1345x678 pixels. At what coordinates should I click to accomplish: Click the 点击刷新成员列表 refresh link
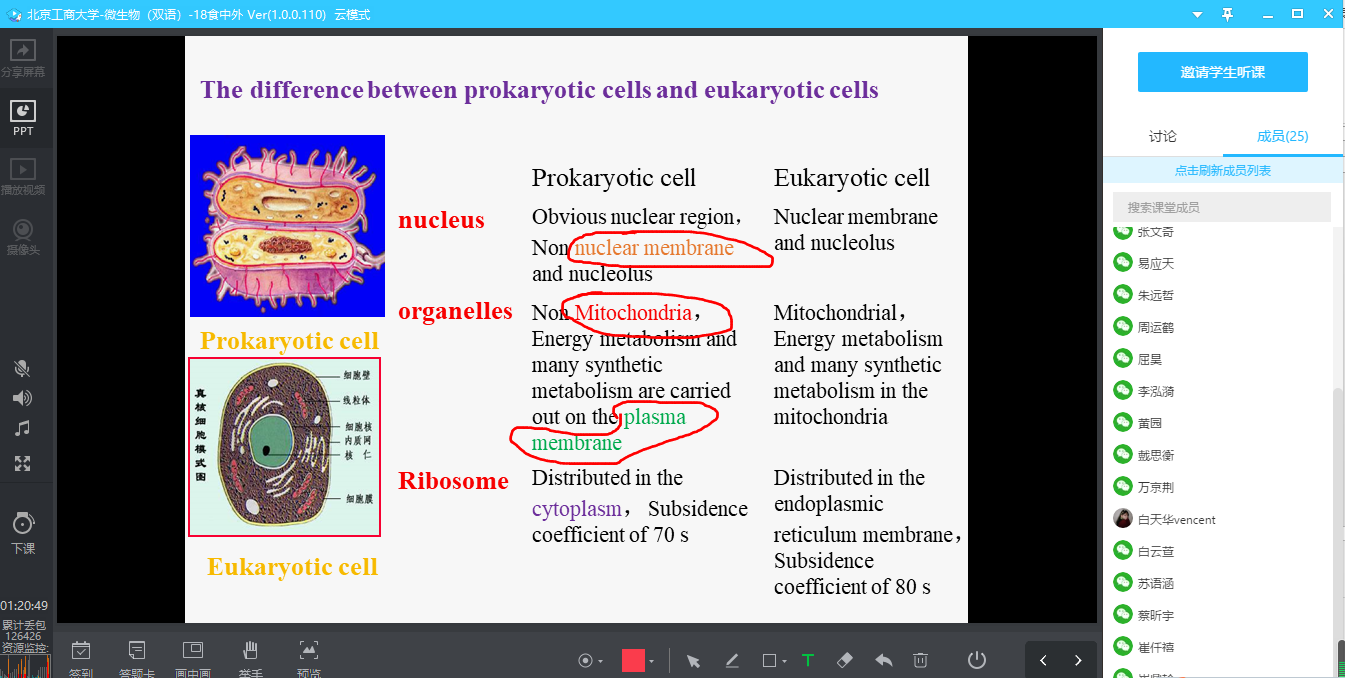(x=1222, y=171)
